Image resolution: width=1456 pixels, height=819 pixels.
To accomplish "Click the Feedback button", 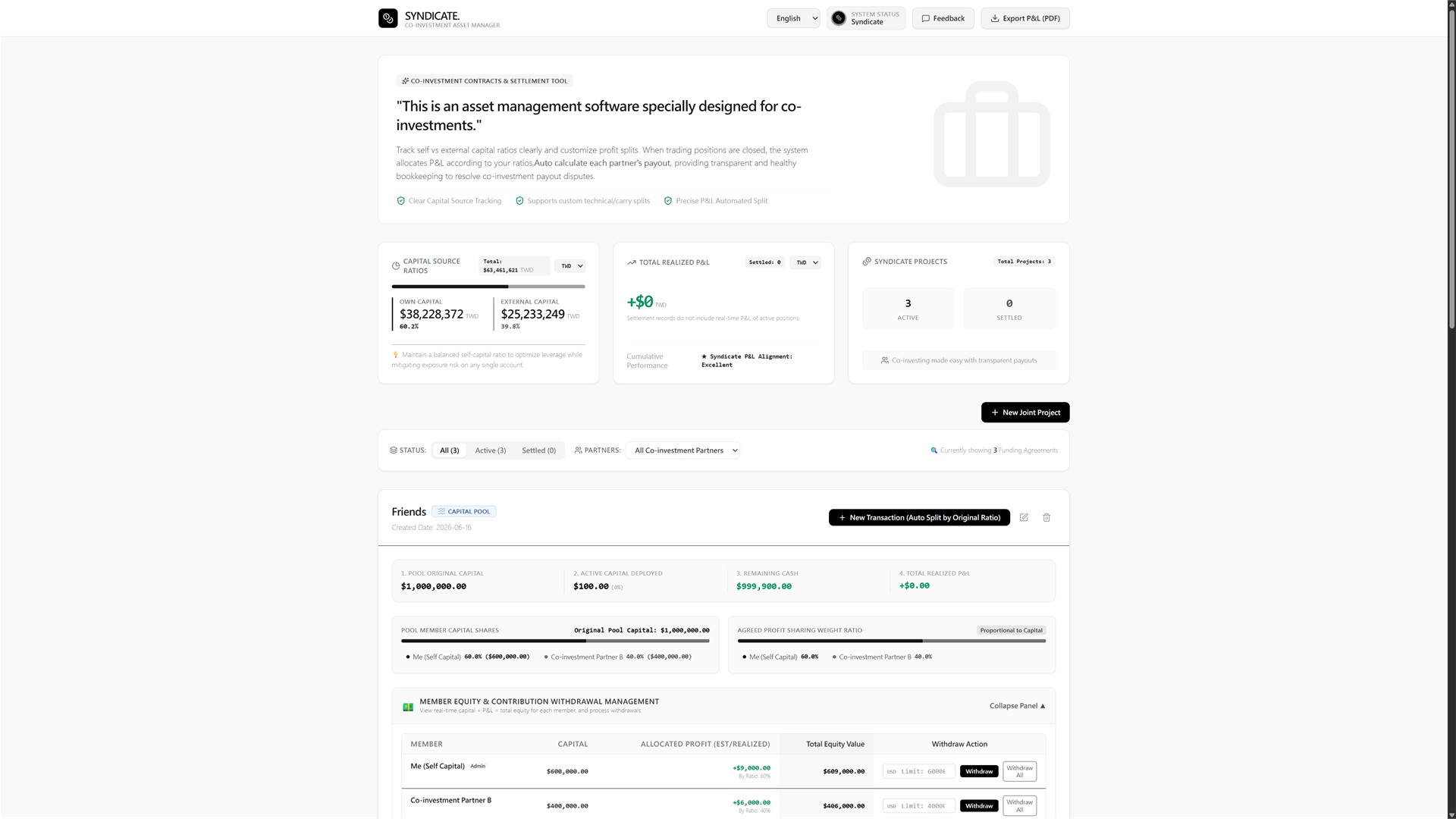I will point(943,18).
